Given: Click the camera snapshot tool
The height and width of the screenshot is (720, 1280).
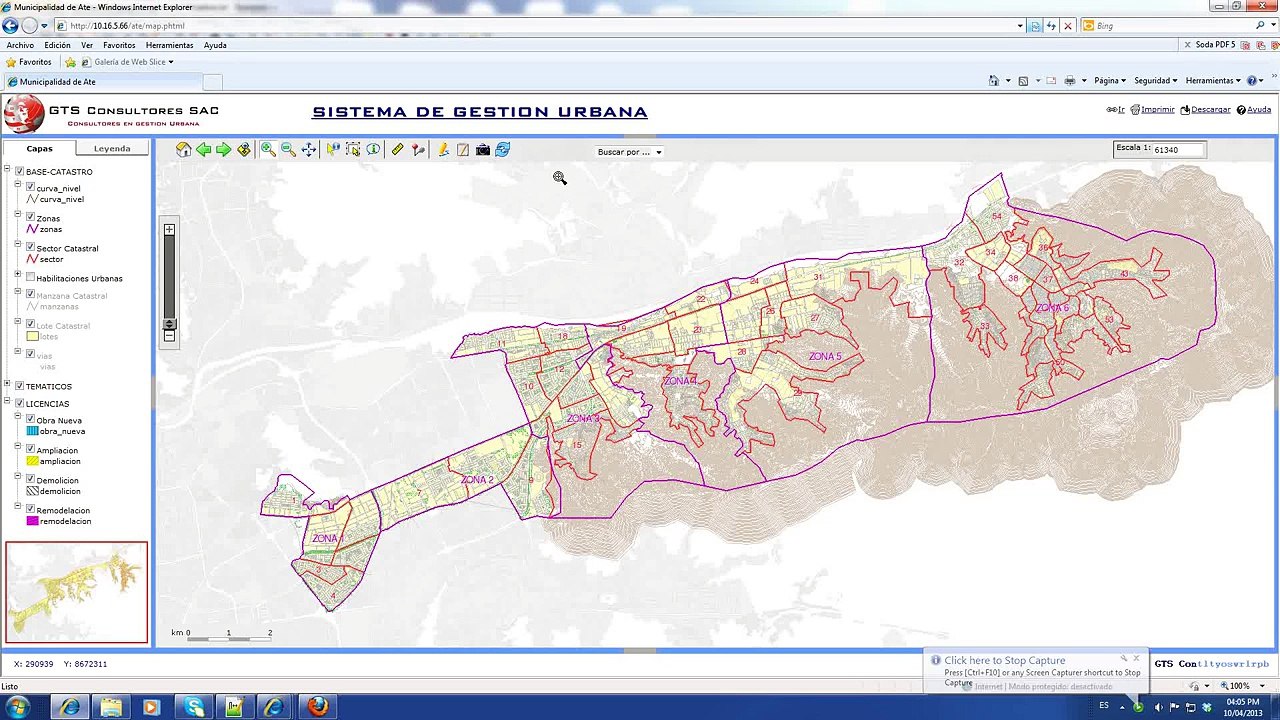Looking at the screenshot, I should (x=483, y=150).
